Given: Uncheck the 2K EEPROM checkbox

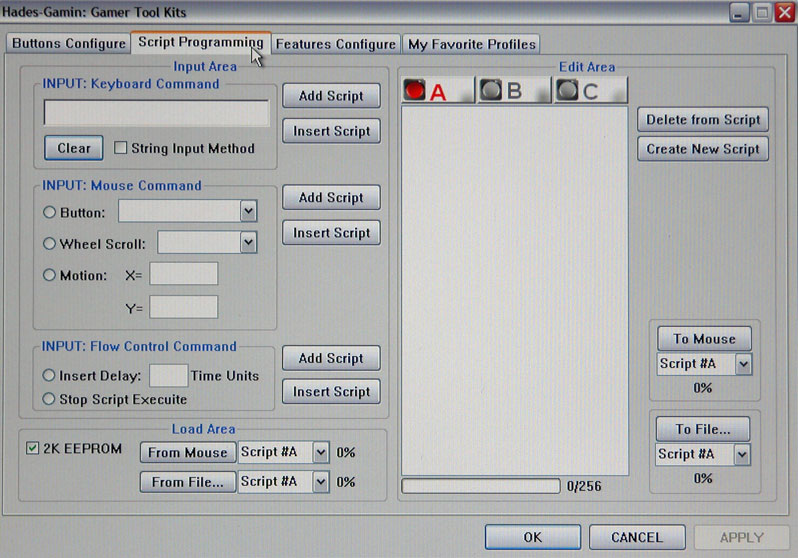Looking at the screenshot, I should [x=32, y=448].
